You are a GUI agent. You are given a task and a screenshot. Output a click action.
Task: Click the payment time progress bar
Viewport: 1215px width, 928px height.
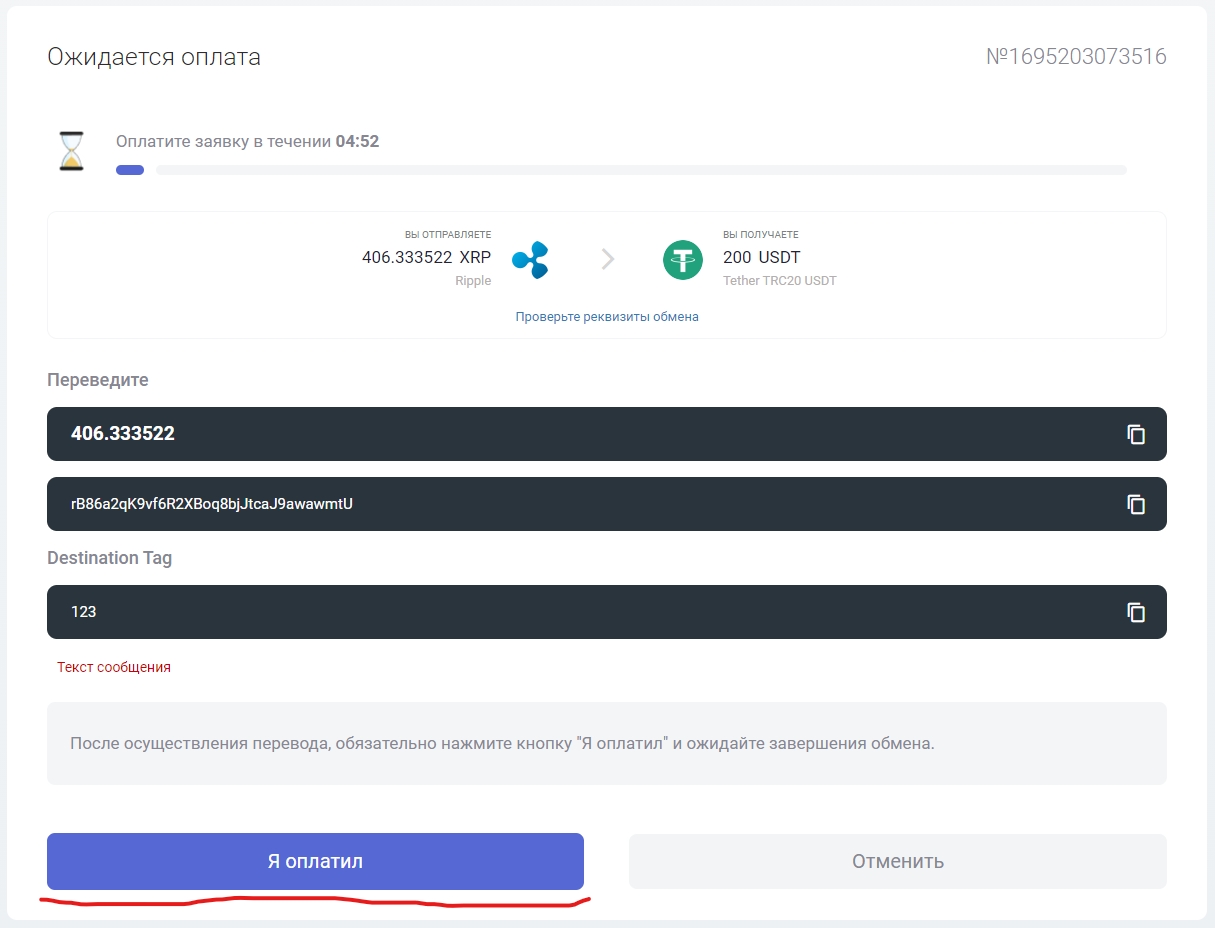click(x=620, y=170)
